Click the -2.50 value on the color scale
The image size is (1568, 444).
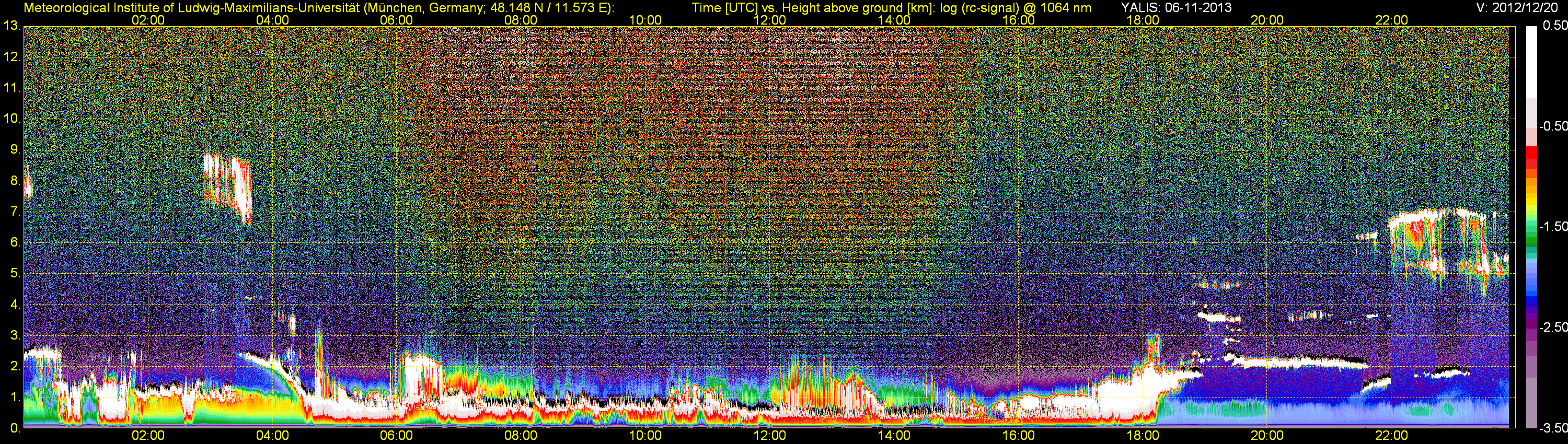pyautogui.click(x=1553, y=327)
